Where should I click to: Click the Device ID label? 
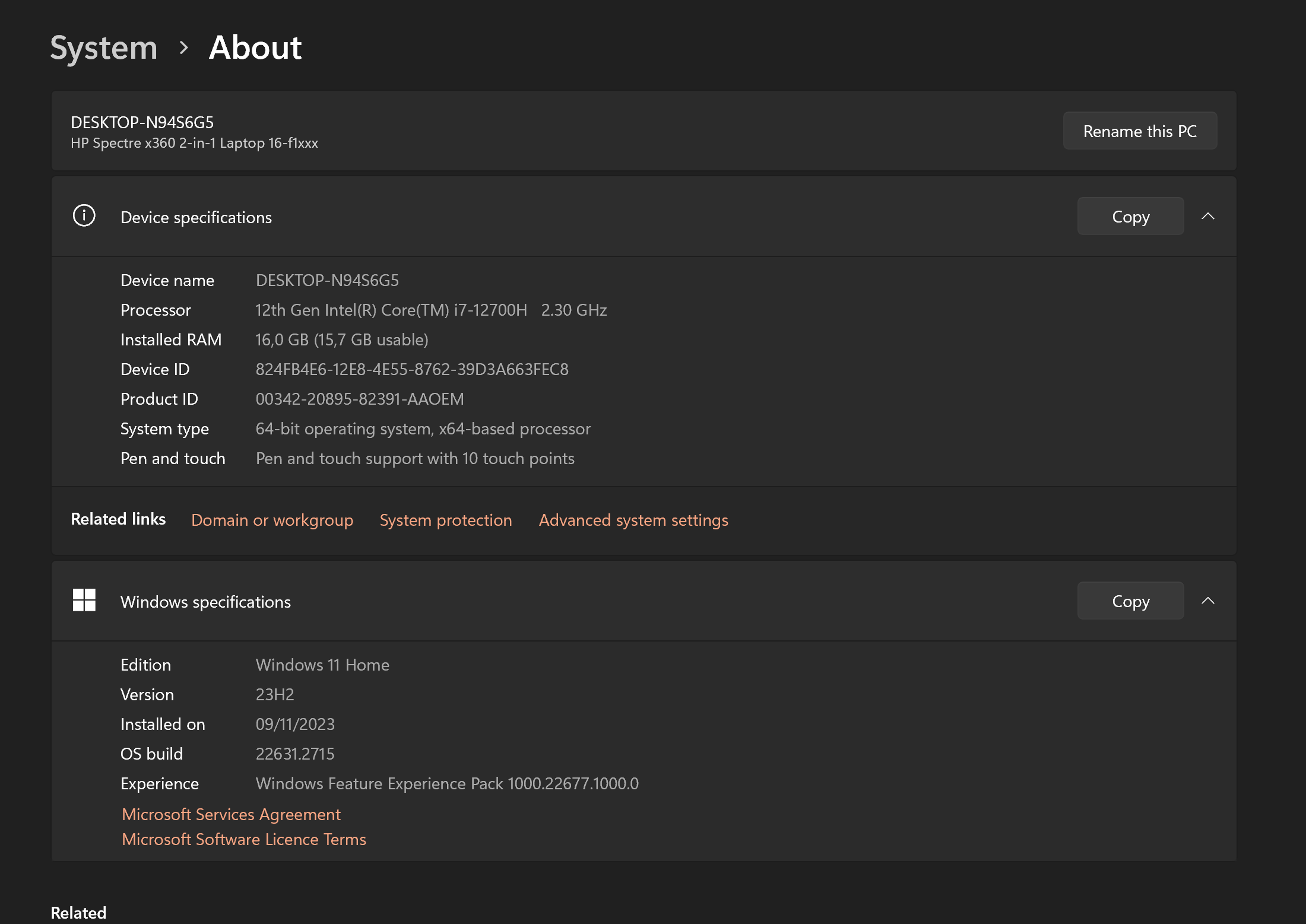(155, 369)
